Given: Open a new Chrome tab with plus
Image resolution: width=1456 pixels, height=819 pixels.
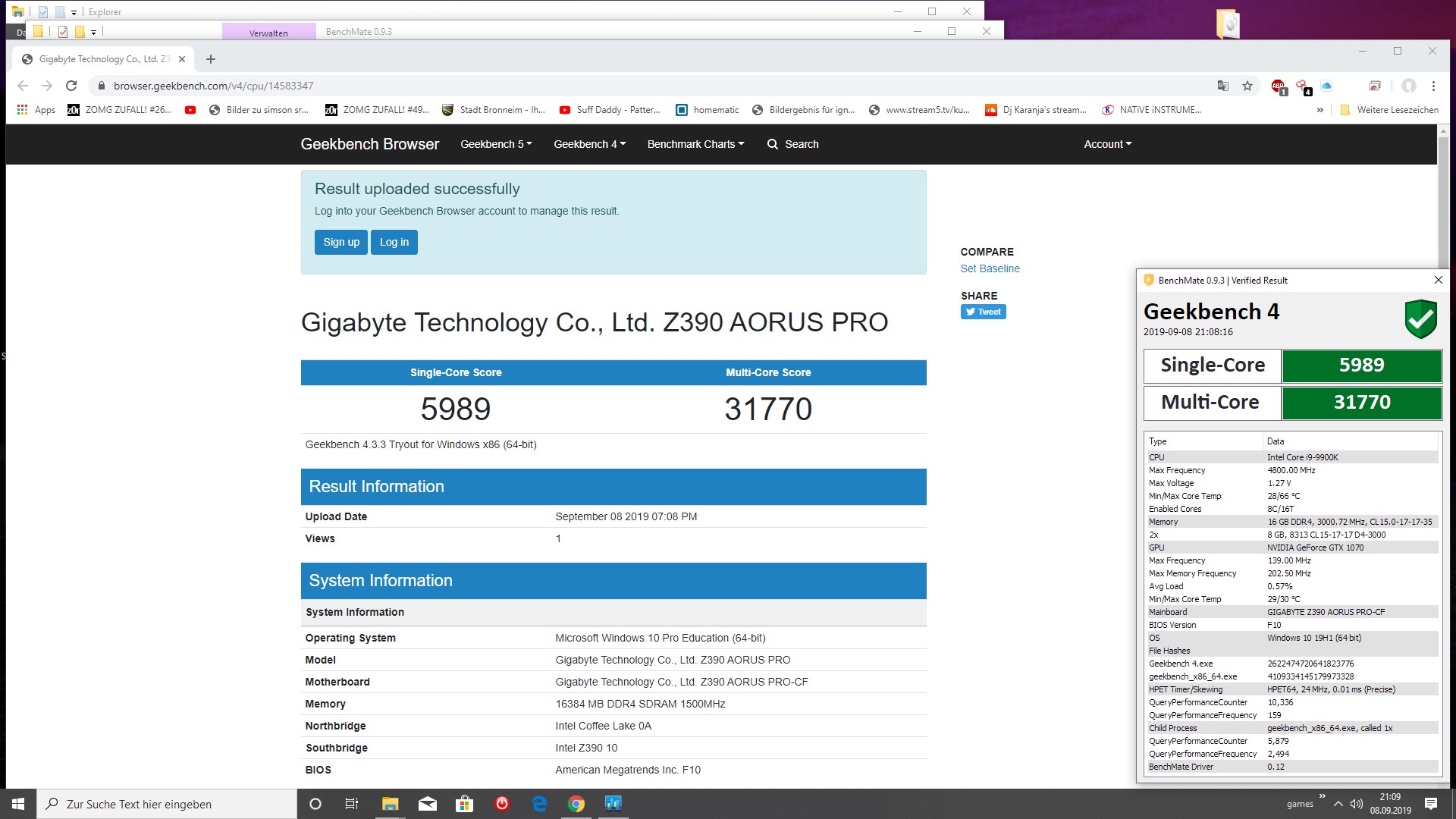Looking at the screenshot, I should 211,59.
